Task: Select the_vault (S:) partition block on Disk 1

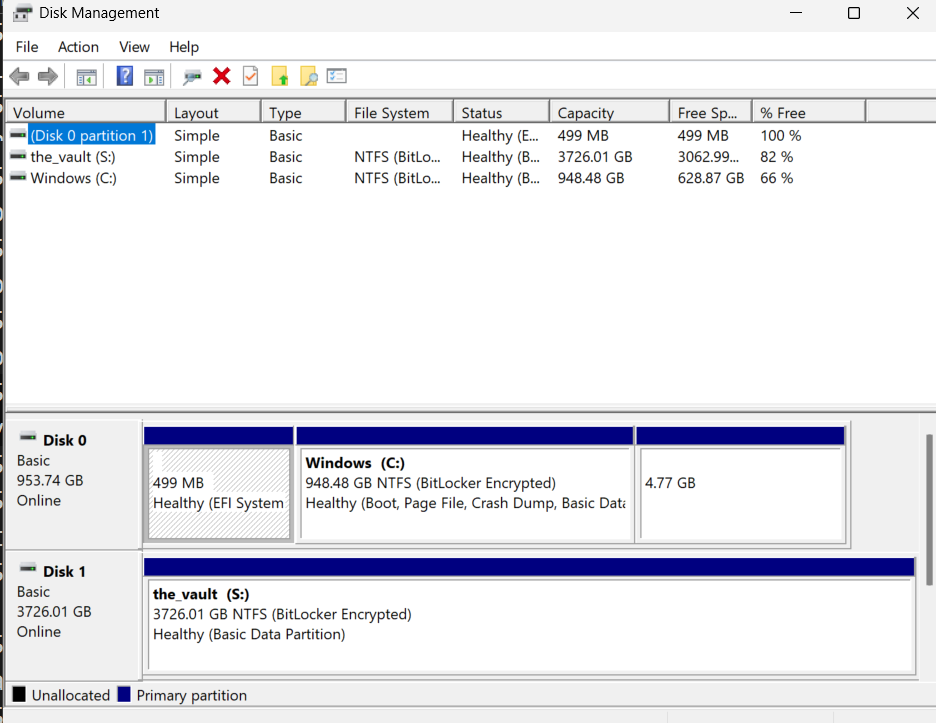Action: (529, 616)
